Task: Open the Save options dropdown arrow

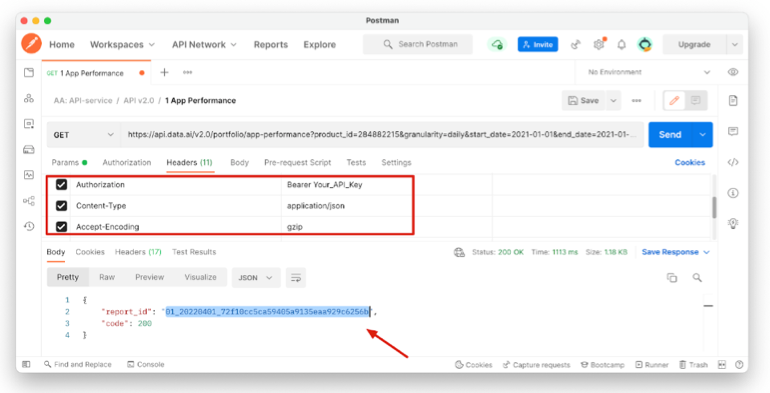Action: pos(613,100)
